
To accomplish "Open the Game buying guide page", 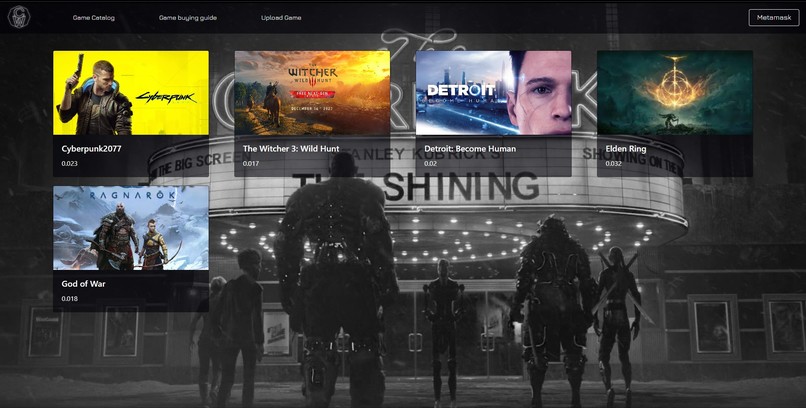I will pos(188,17).
